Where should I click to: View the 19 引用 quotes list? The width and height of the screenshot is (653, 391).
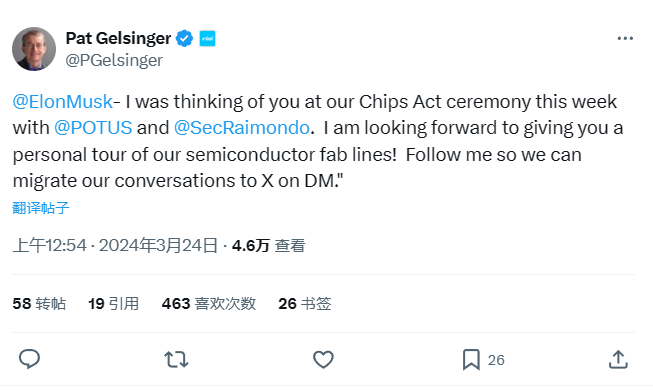pyautogui.click(x=113, y=304)
